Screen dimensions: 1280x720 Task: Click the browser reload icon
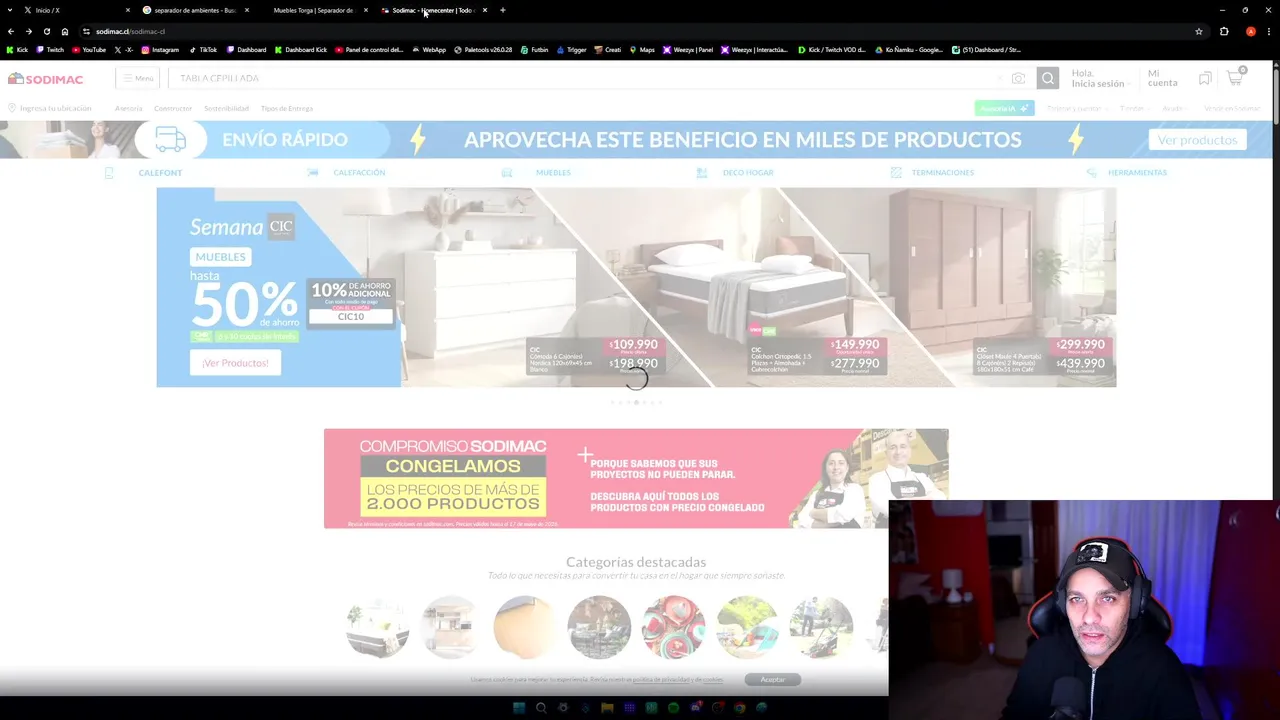pyautogui.click(x=46, y=31)
